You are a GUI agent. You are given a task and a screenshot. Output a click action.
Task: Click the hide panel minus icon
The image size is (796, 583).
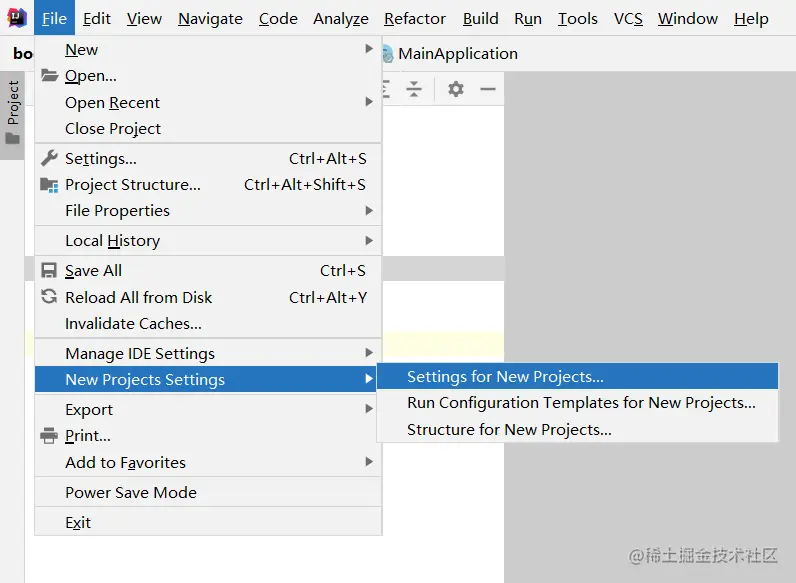488,89
